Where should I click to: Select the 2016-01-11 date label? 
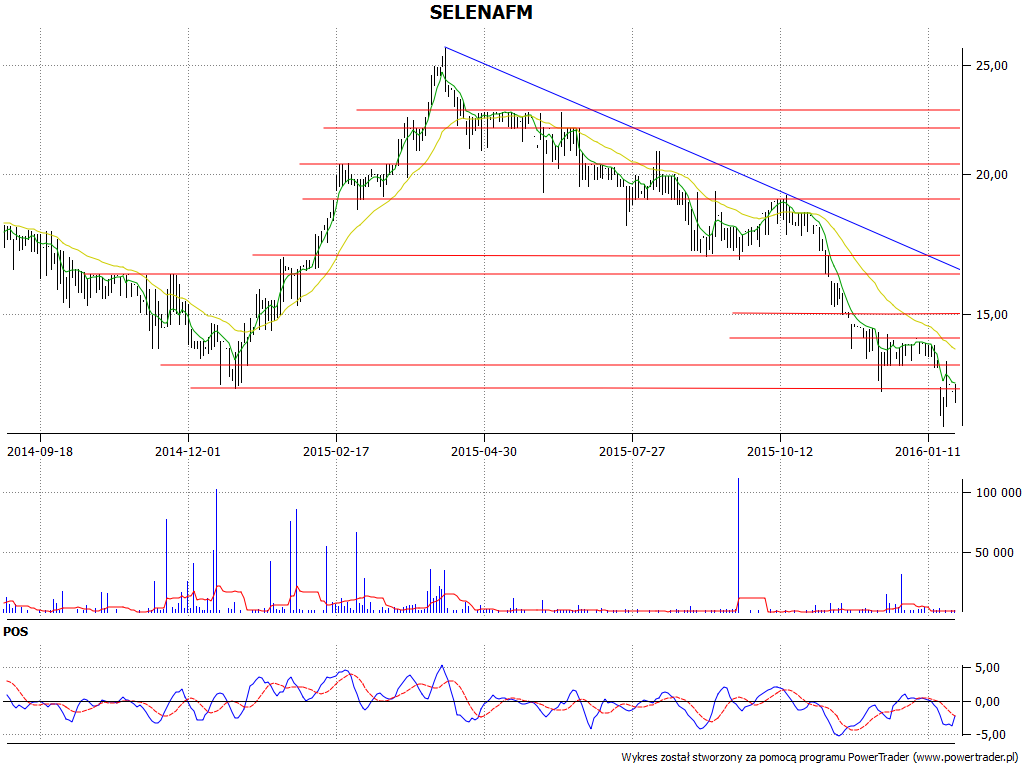point(928,451)
